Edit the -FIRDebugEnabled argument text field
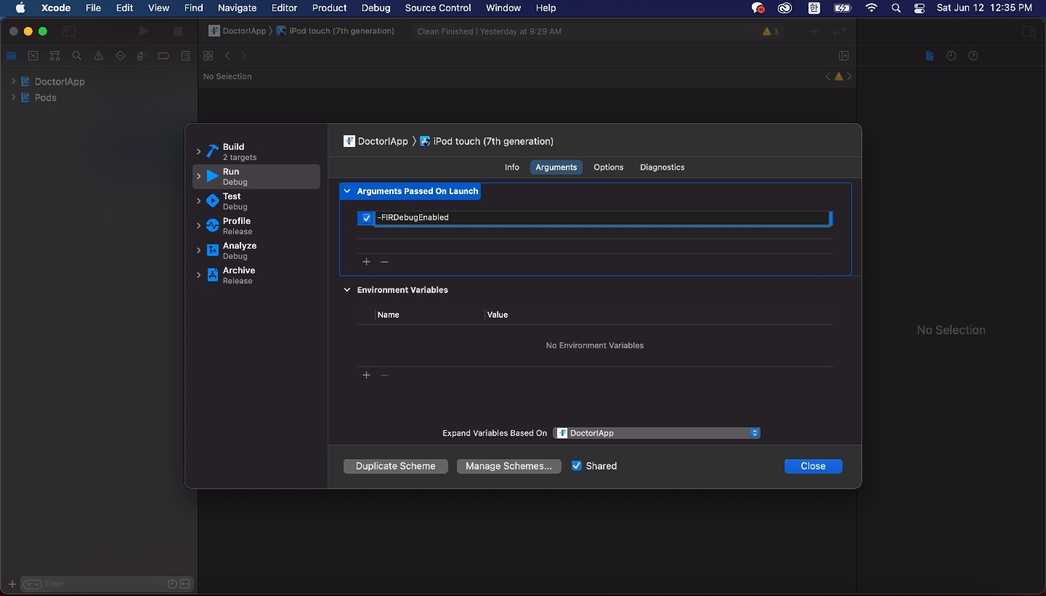This screenshot has height=596, width=1046. [x=601, y=218]
